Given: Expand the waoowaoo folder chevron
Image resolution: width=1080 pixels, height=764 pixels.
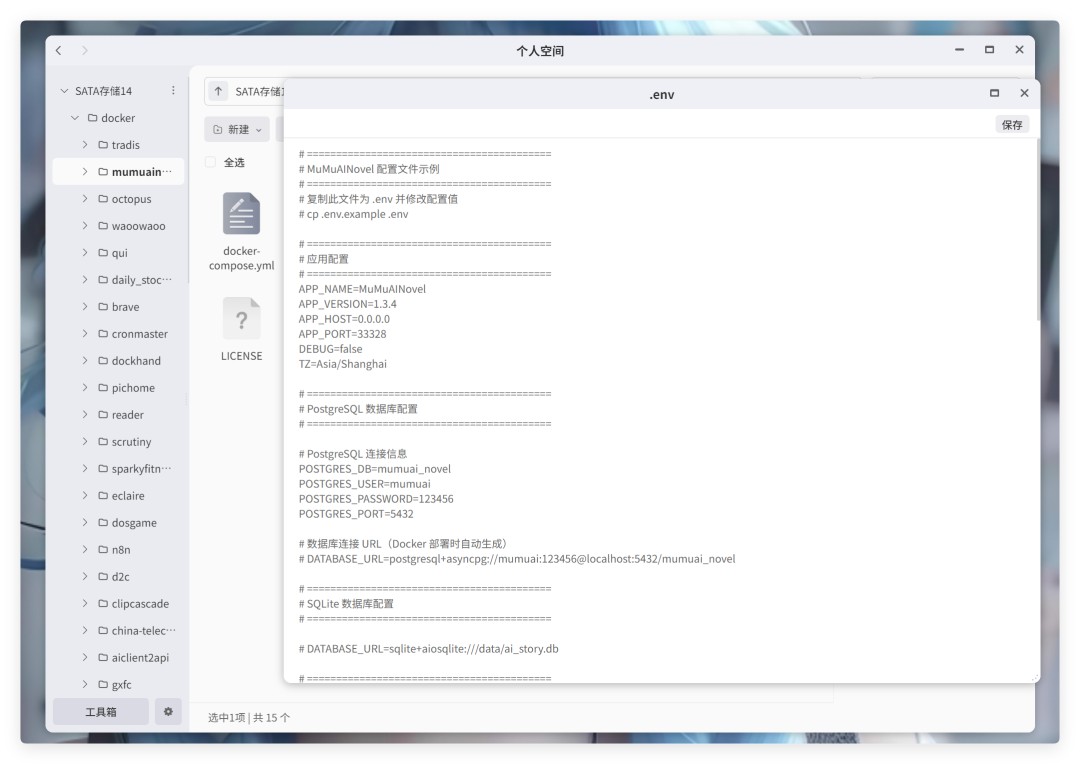Looking at the screenshot, I should (x=85, y=225).
